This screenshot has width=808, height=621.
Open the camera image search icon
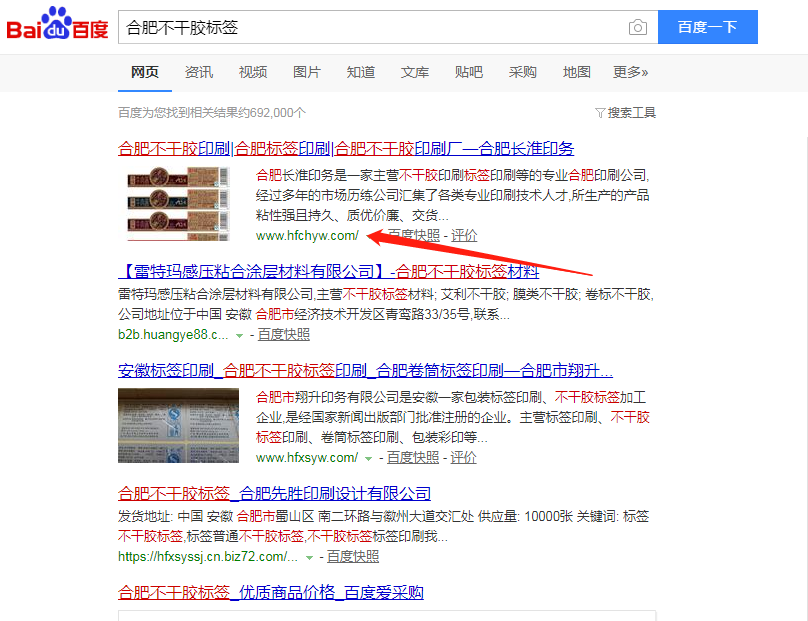tap(637, 27)
